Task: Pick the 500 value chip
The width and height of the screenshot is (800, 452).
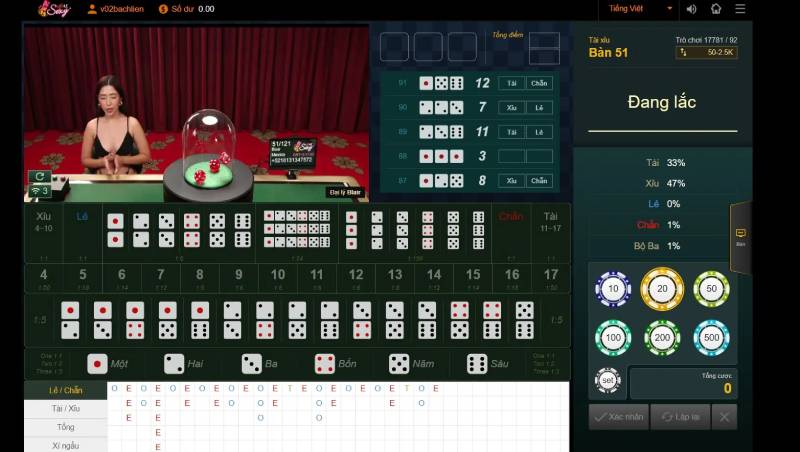Action: pyautogui.click(x=711, y=338)
